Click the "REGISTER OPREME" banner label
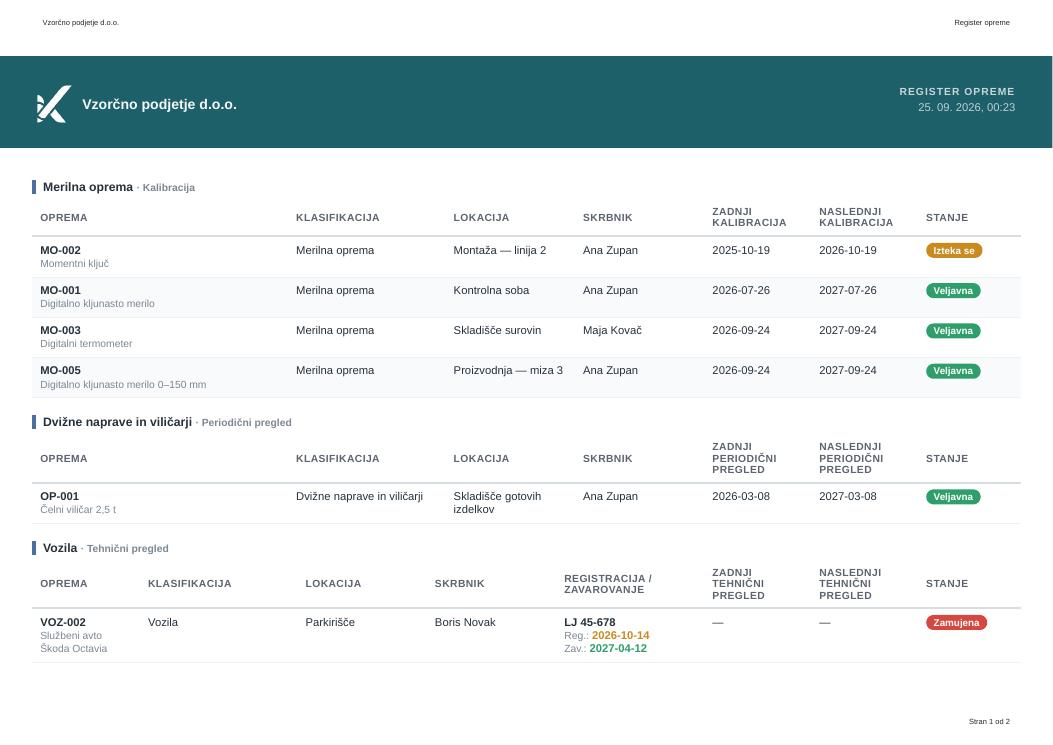This screenshot has width=1053, height=745. [956, 91]
